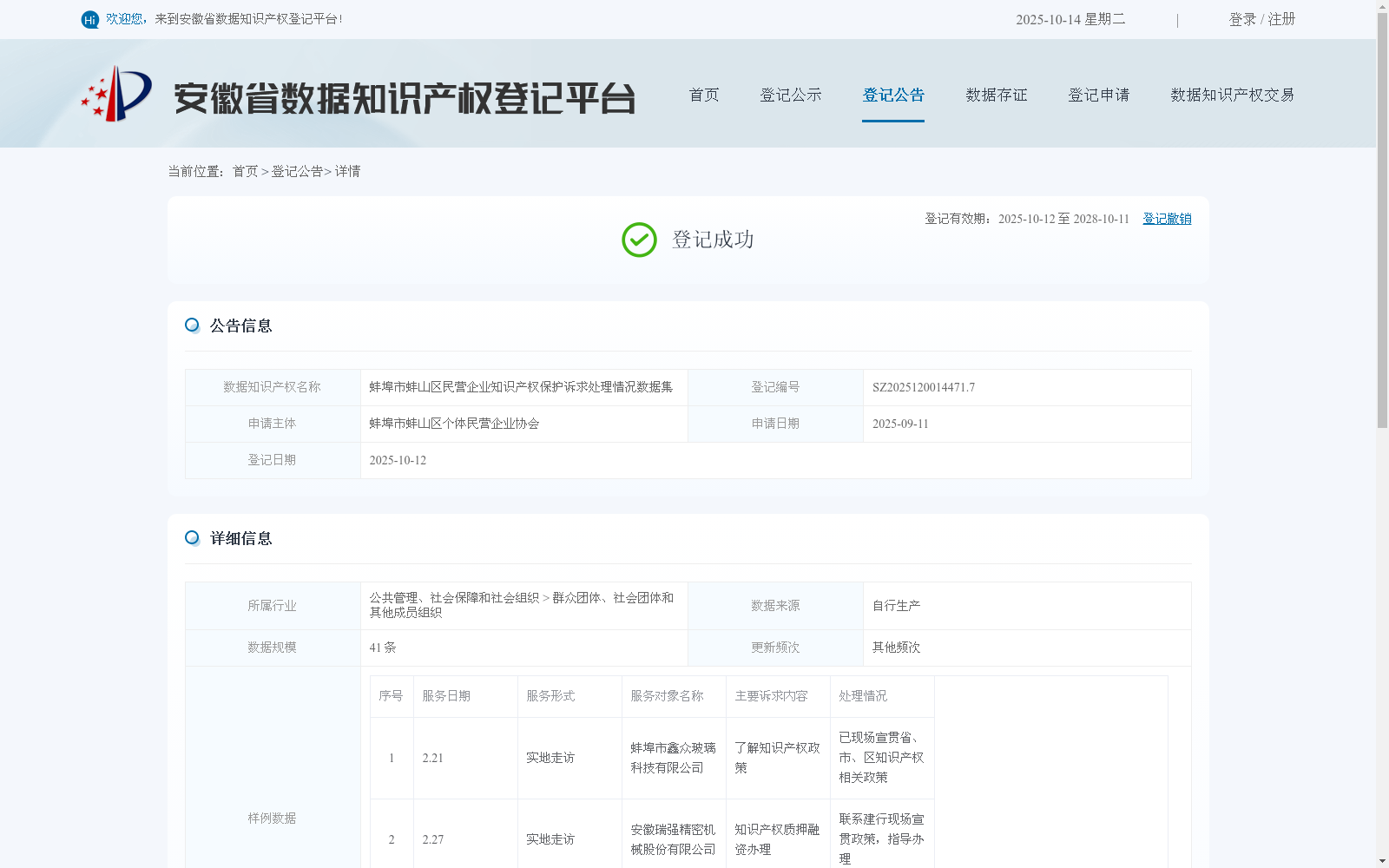This screenshot has height=868, width=1389.
Task: Click the industry value 公共管理、社会保障和社会组织
Action: (x=454, y=598)
